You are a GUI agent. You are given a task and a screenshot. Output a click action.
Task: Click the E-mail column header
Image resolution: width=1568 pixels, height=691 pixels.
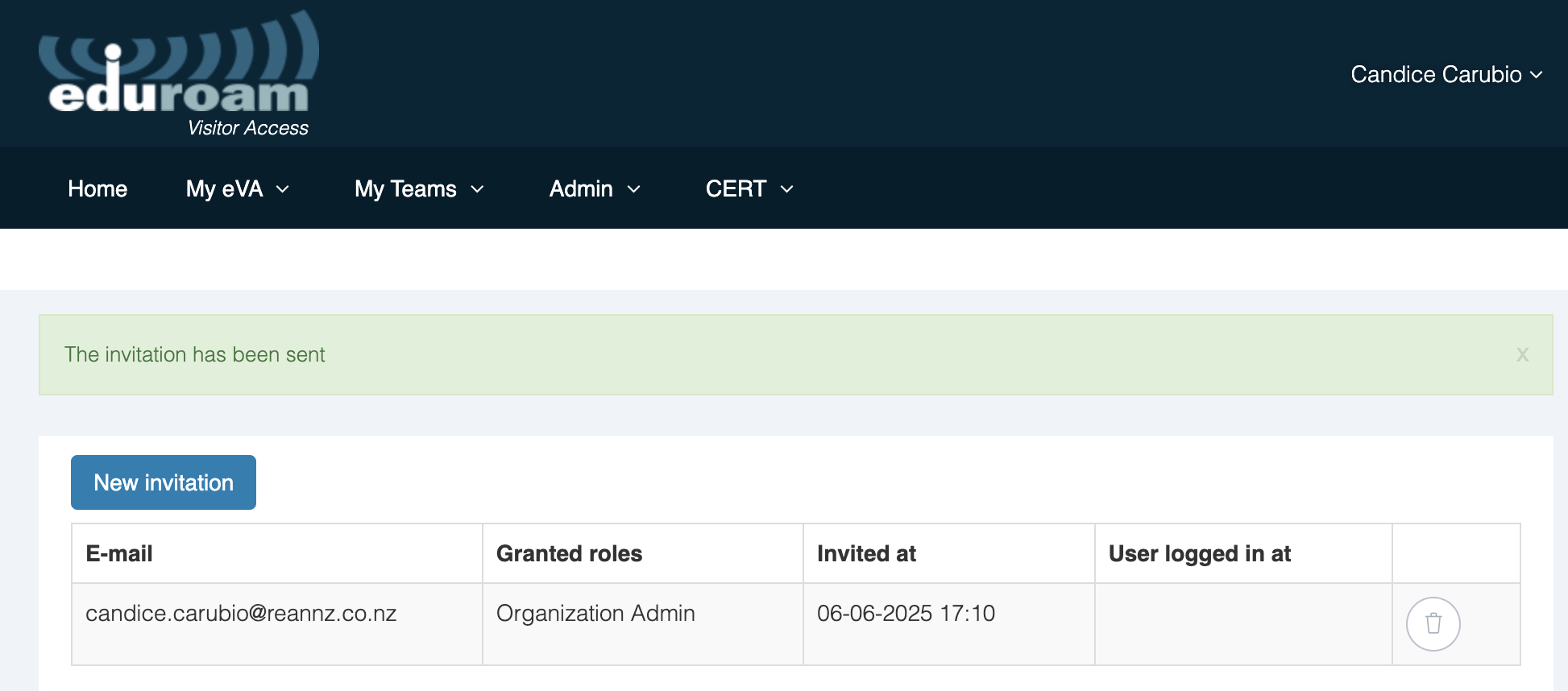(x=119, y=553)
